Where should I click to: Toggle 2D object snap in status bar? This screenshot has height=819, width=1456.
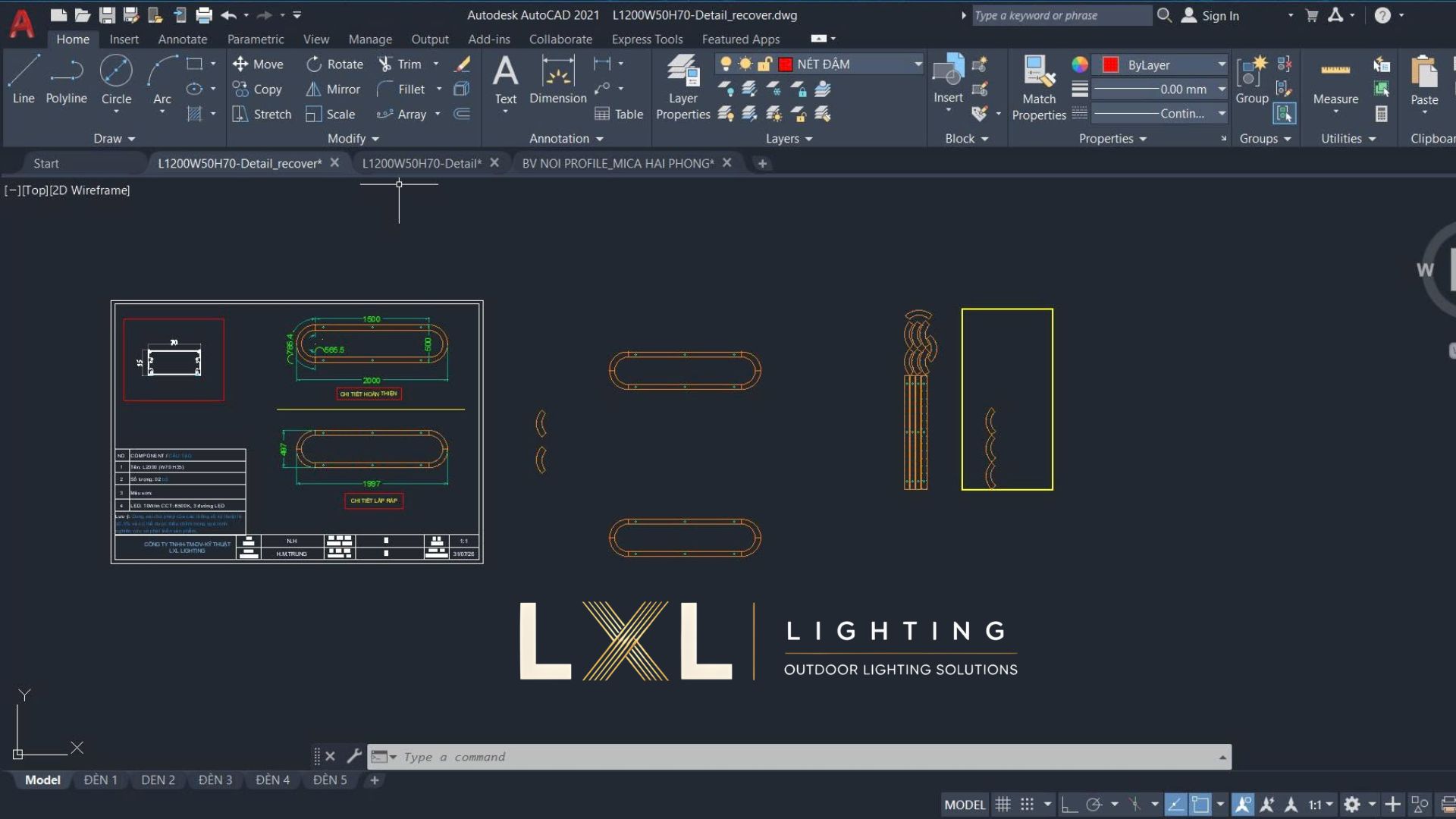(x=1200, y=805)
